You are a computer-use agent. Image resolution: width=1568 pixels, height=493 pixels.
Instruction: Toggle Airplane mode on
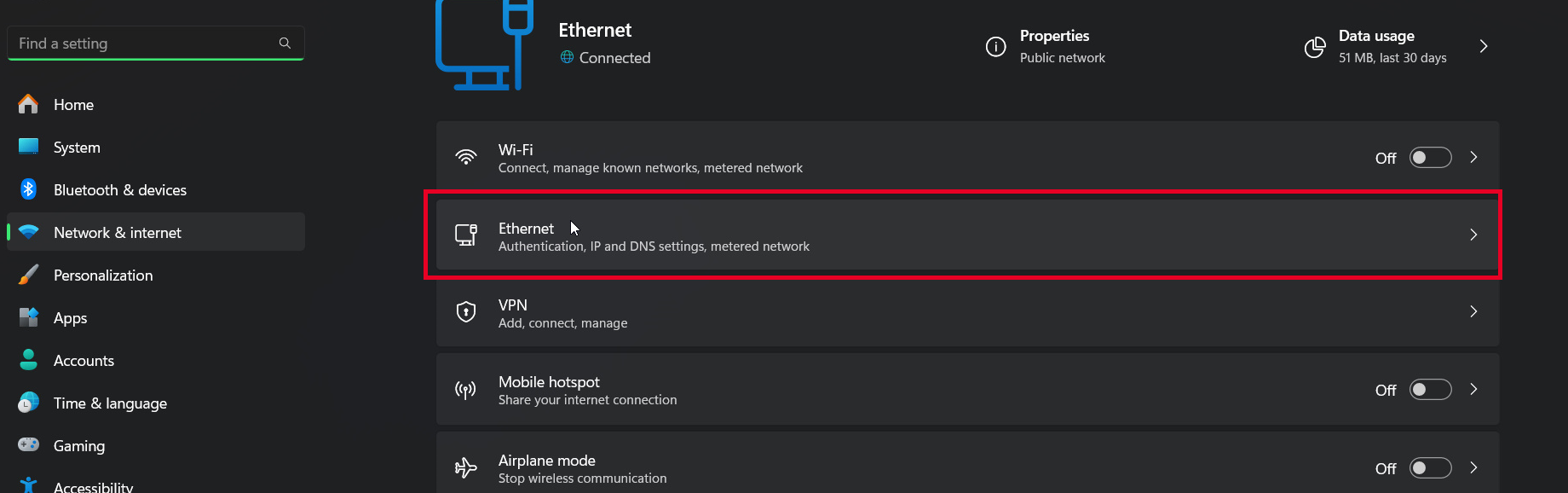click(x=1430, y=468)
